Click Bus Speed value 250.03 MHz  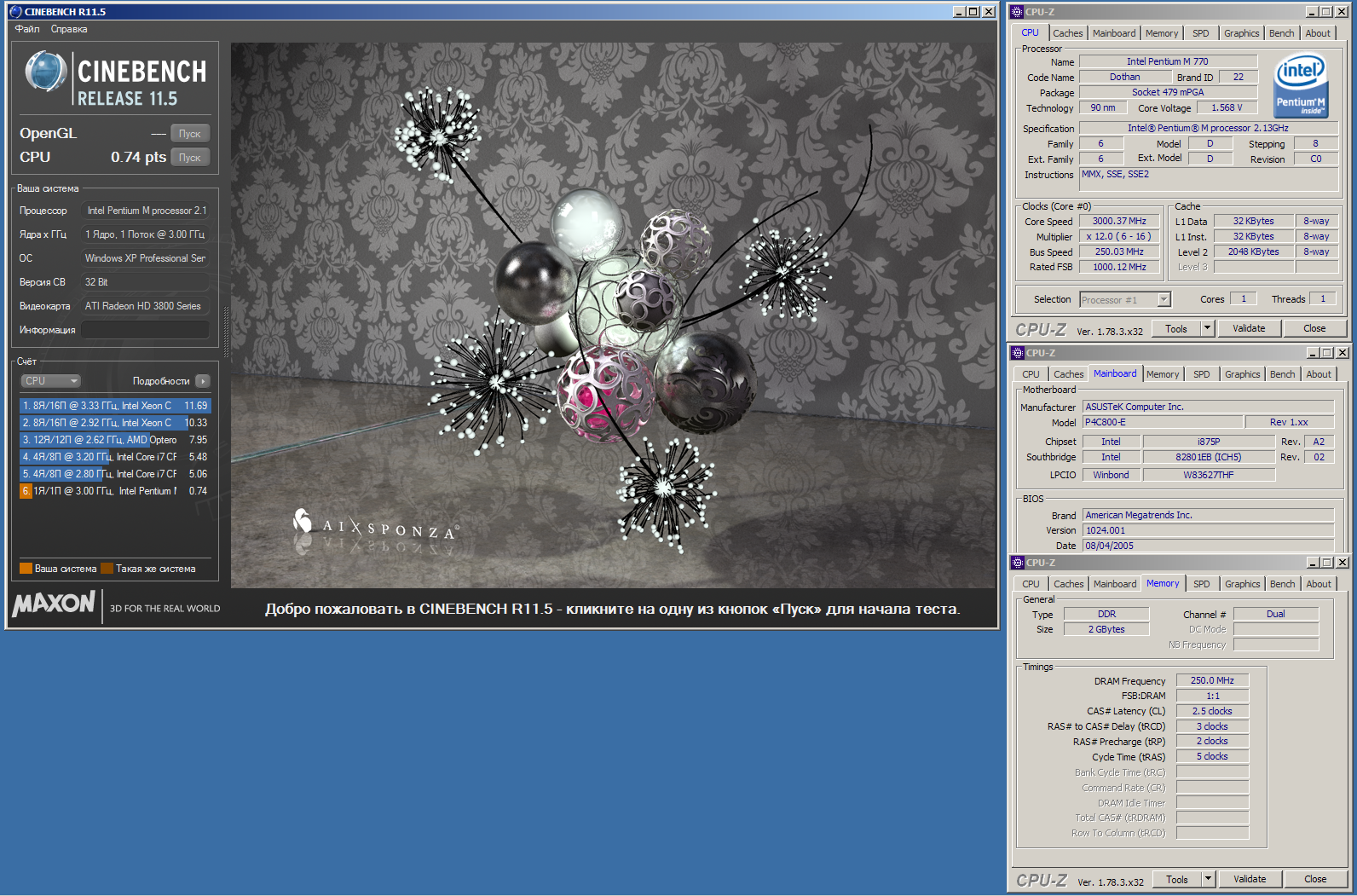tap(1119, 251)
